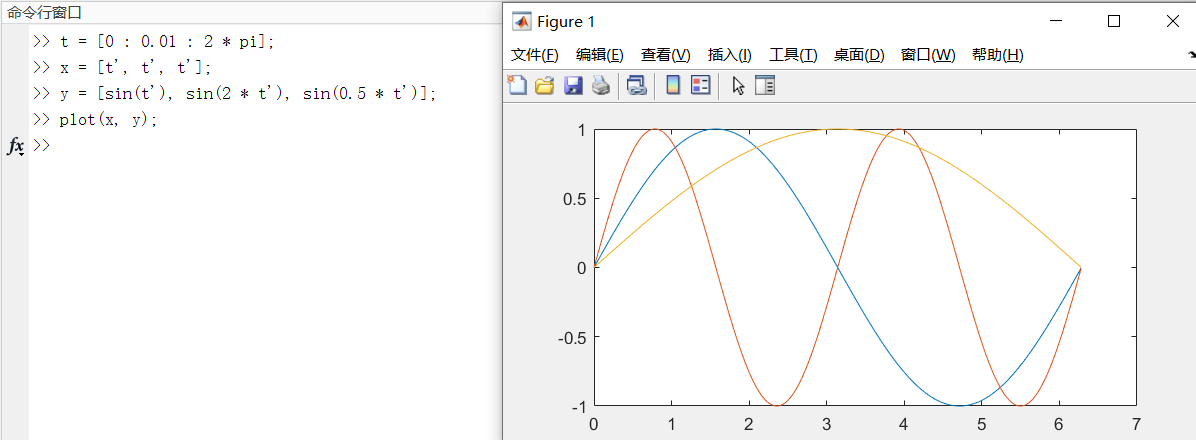Insert a legend using the toolbar icon
Viewport: 1196px width, 440px height.
pyautogui.click(x=700, y=85)
